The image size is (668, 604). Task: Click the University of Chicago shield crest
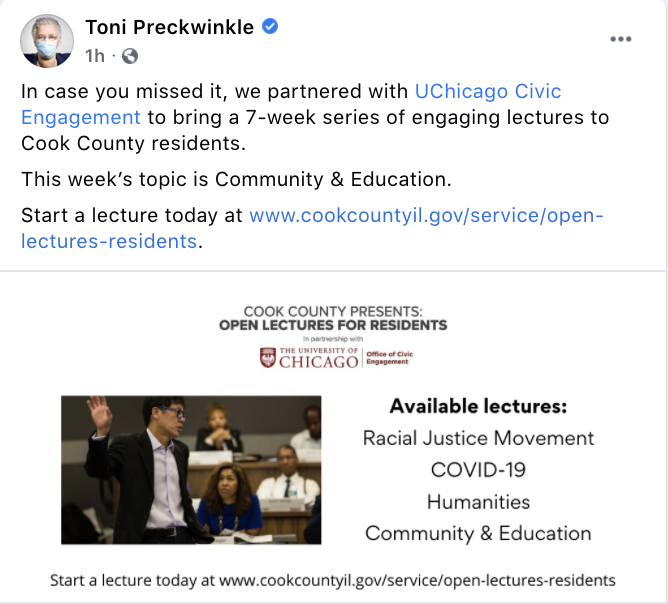coord(267,357)
